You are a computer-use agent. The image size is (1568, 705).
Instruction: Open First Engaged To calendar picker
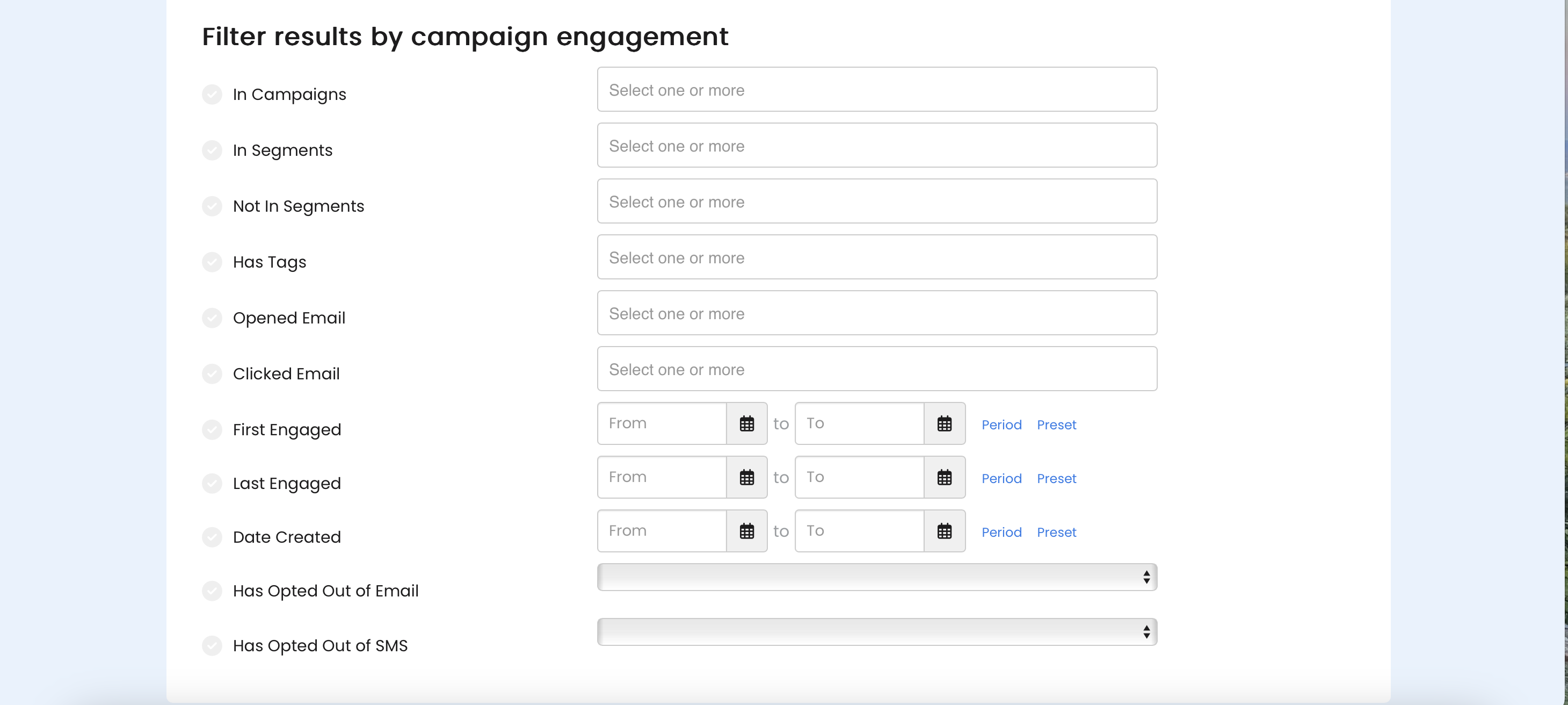coord(944,423)
